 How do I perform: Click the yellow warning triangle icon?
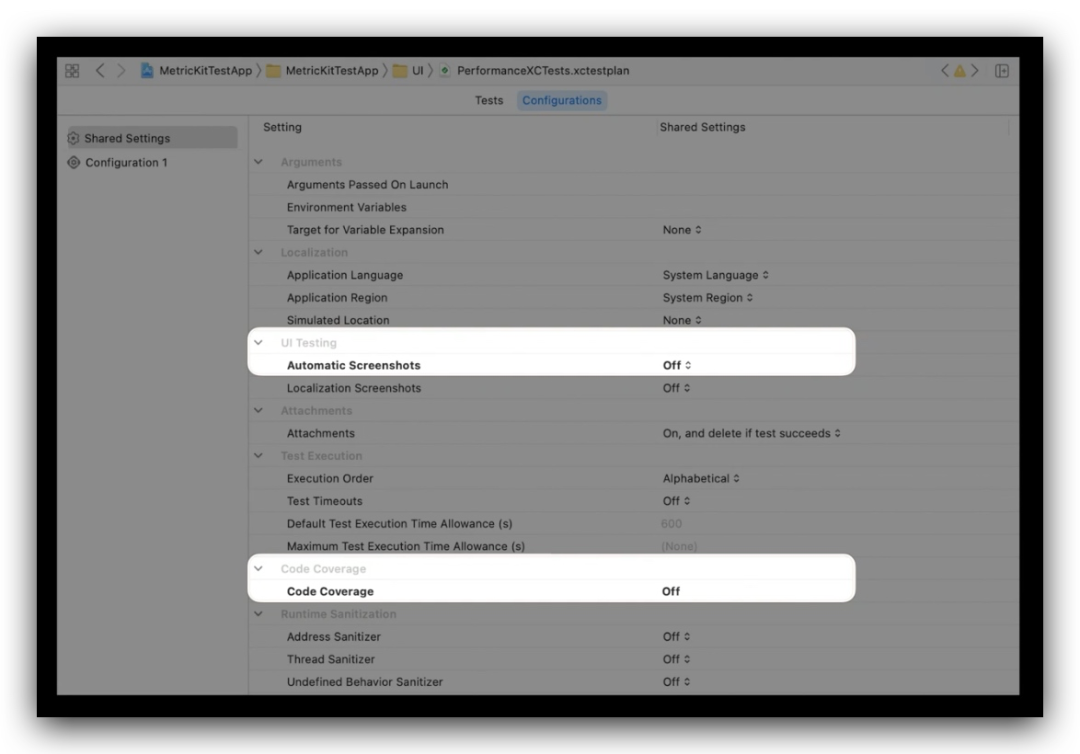959,71
